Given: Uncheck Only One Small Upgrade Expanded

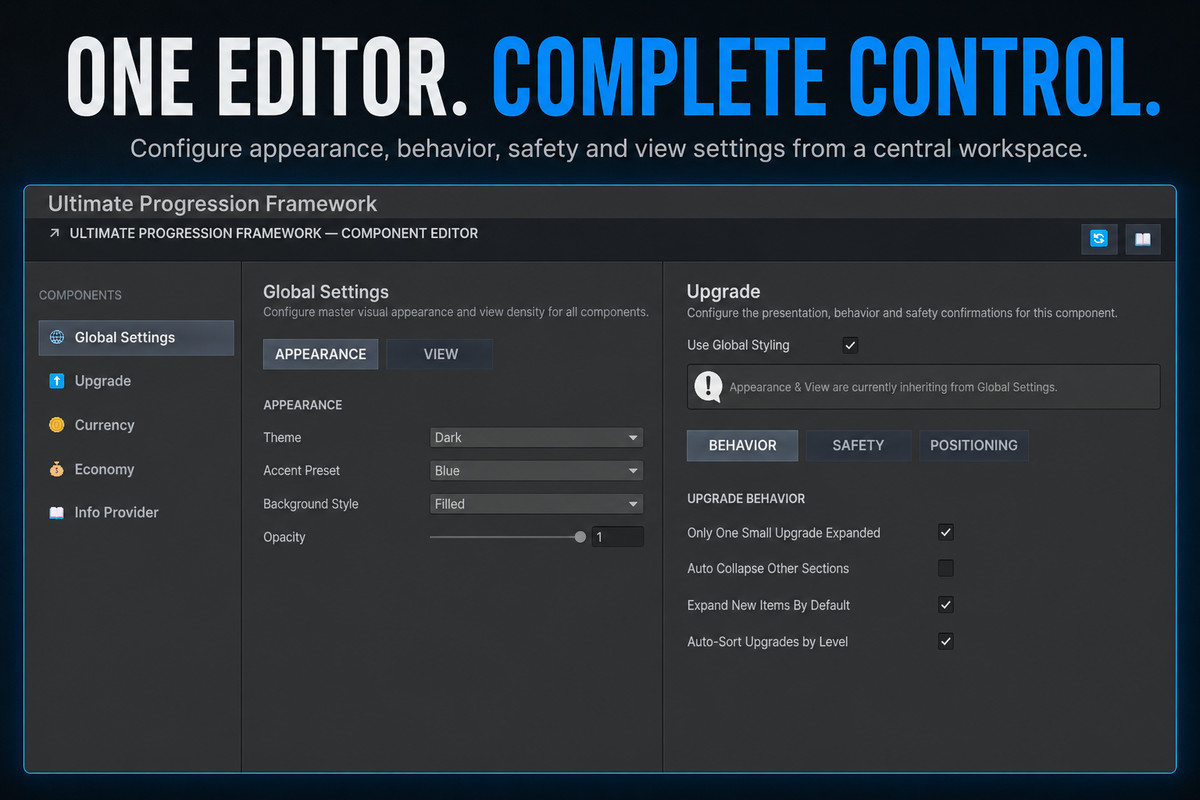Looking at the screenshot, I should click(x=945, y=532).
